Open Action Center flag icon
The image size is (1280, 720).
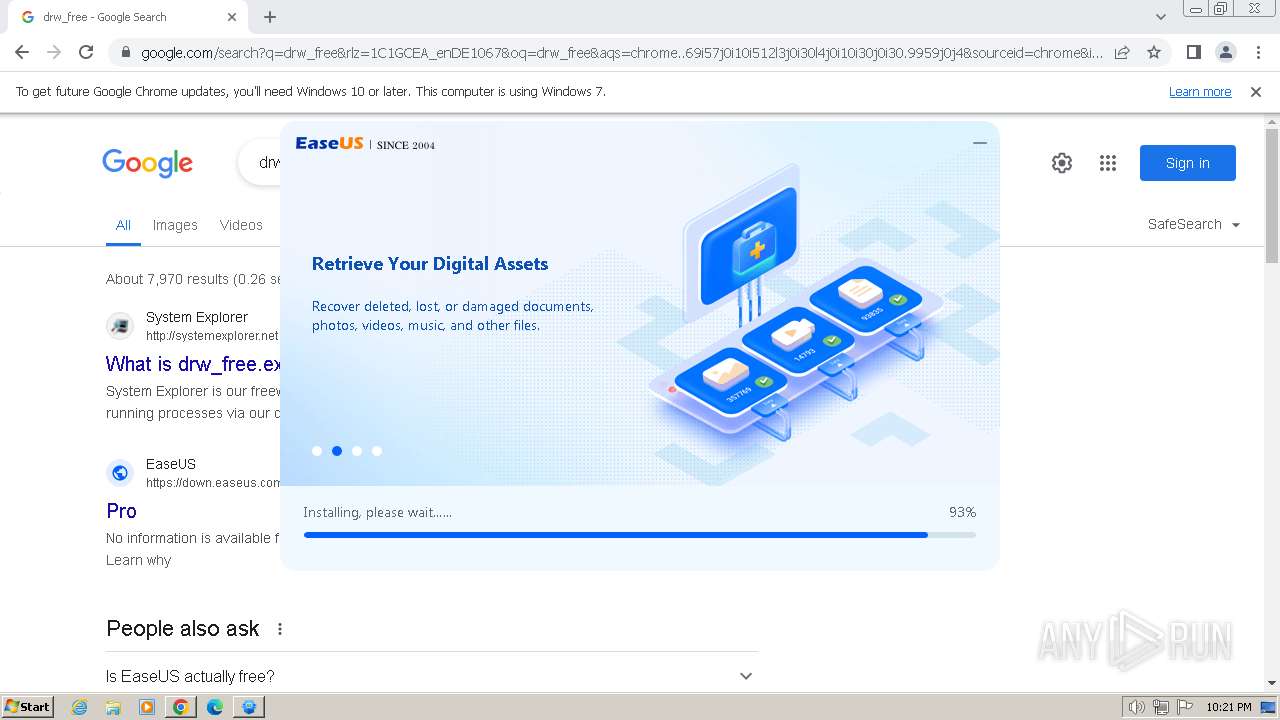tap(1184, 707)
